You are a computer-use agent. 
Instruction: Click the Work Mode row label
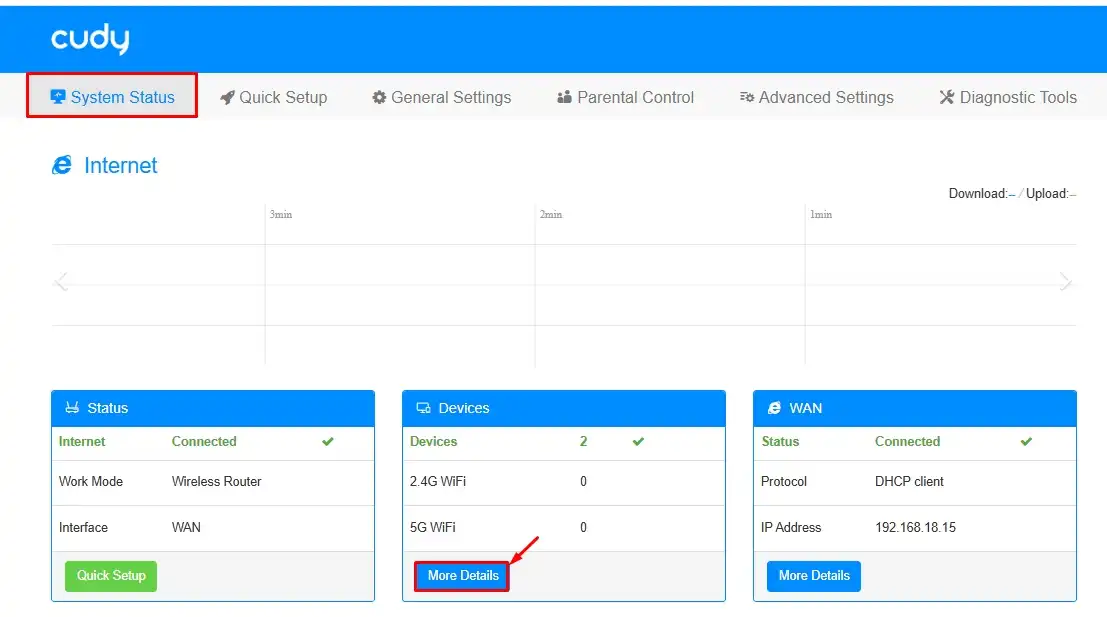91,481
